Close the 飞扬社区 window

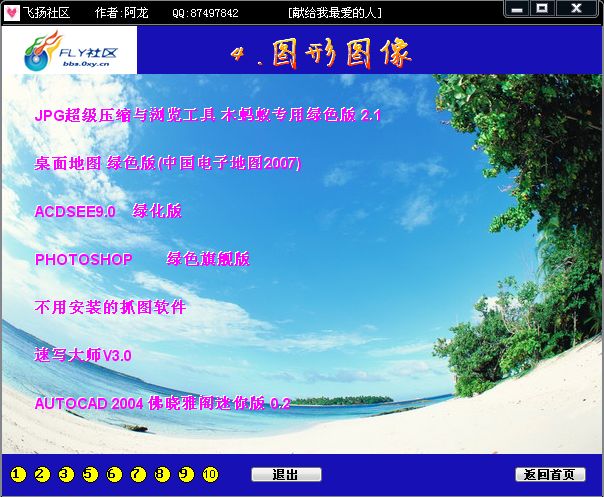(576, 8)
